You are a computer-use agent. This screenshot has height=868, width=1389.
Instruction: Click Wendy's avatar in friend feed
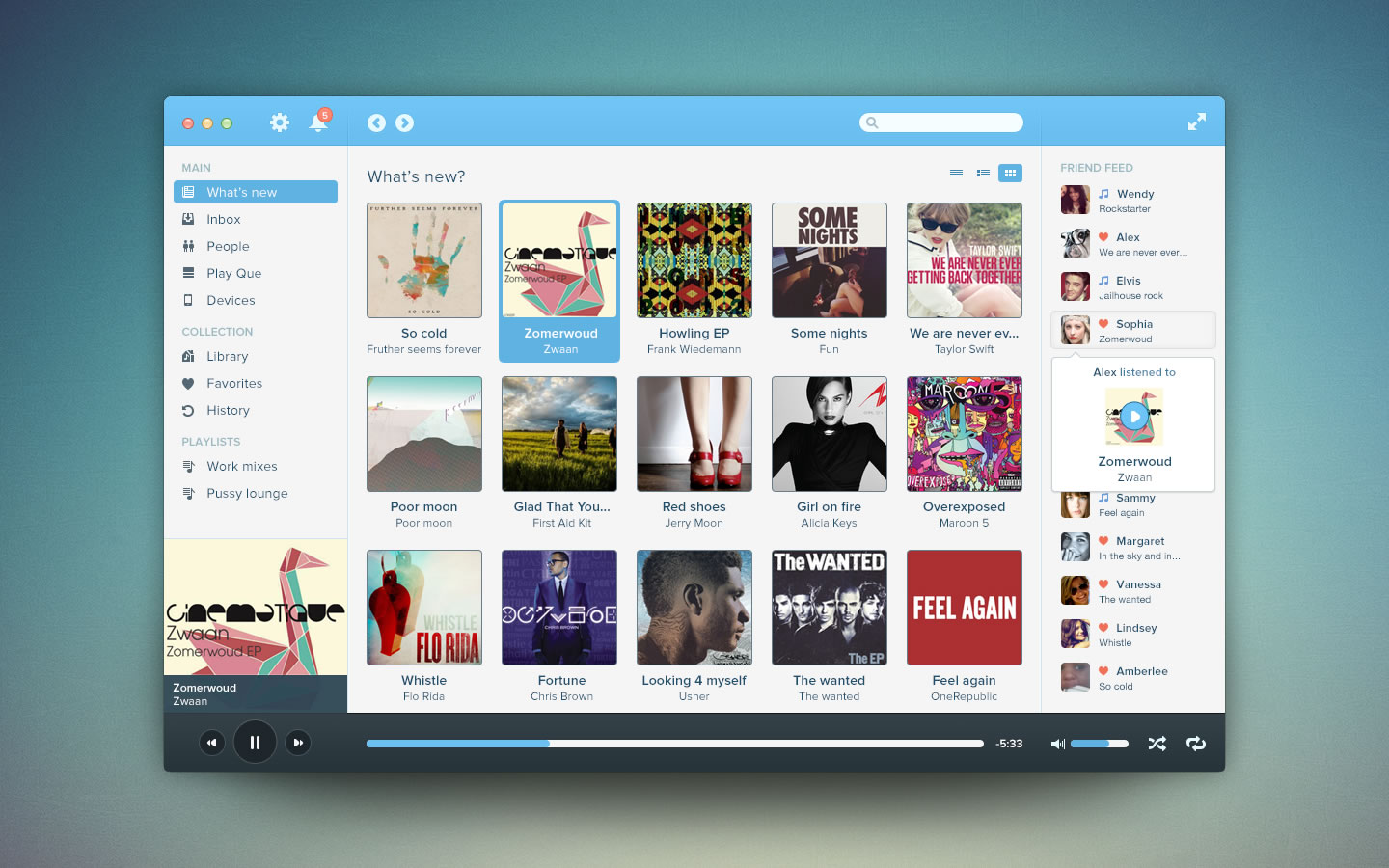point(1076,200)
